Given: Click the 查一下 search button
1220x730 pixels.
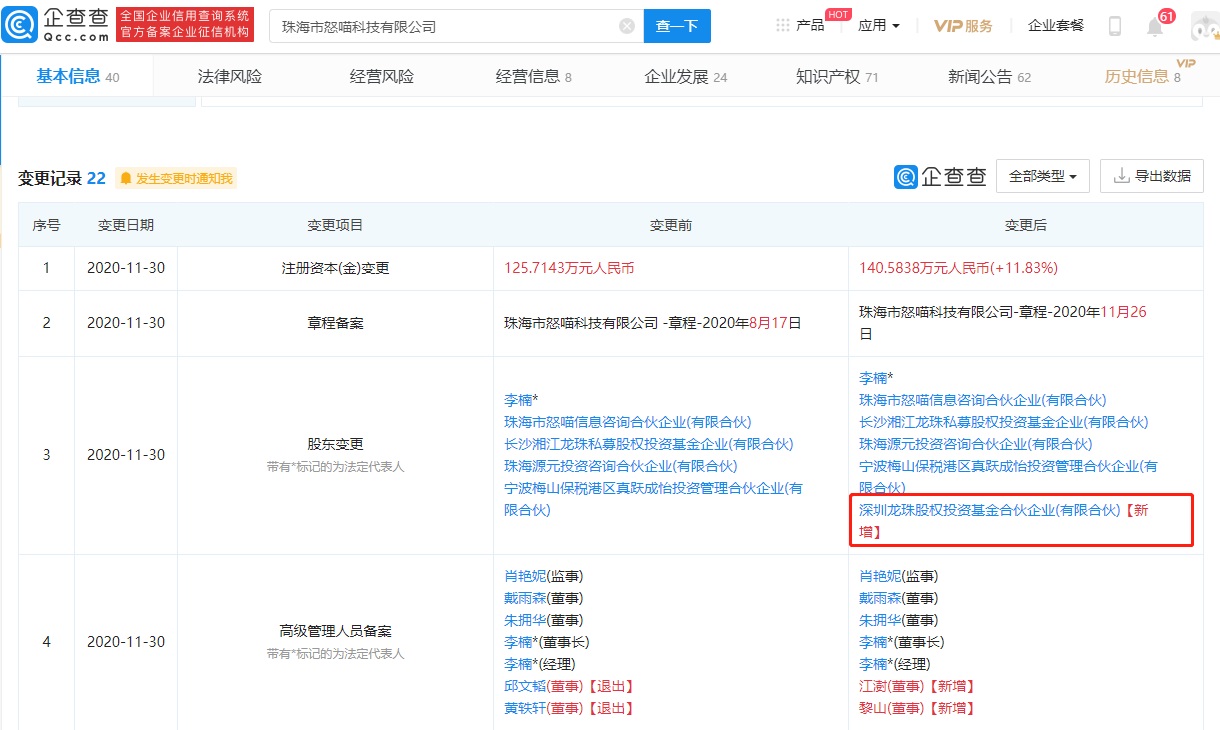Looking at the screenshot, I should pos(677,25).
